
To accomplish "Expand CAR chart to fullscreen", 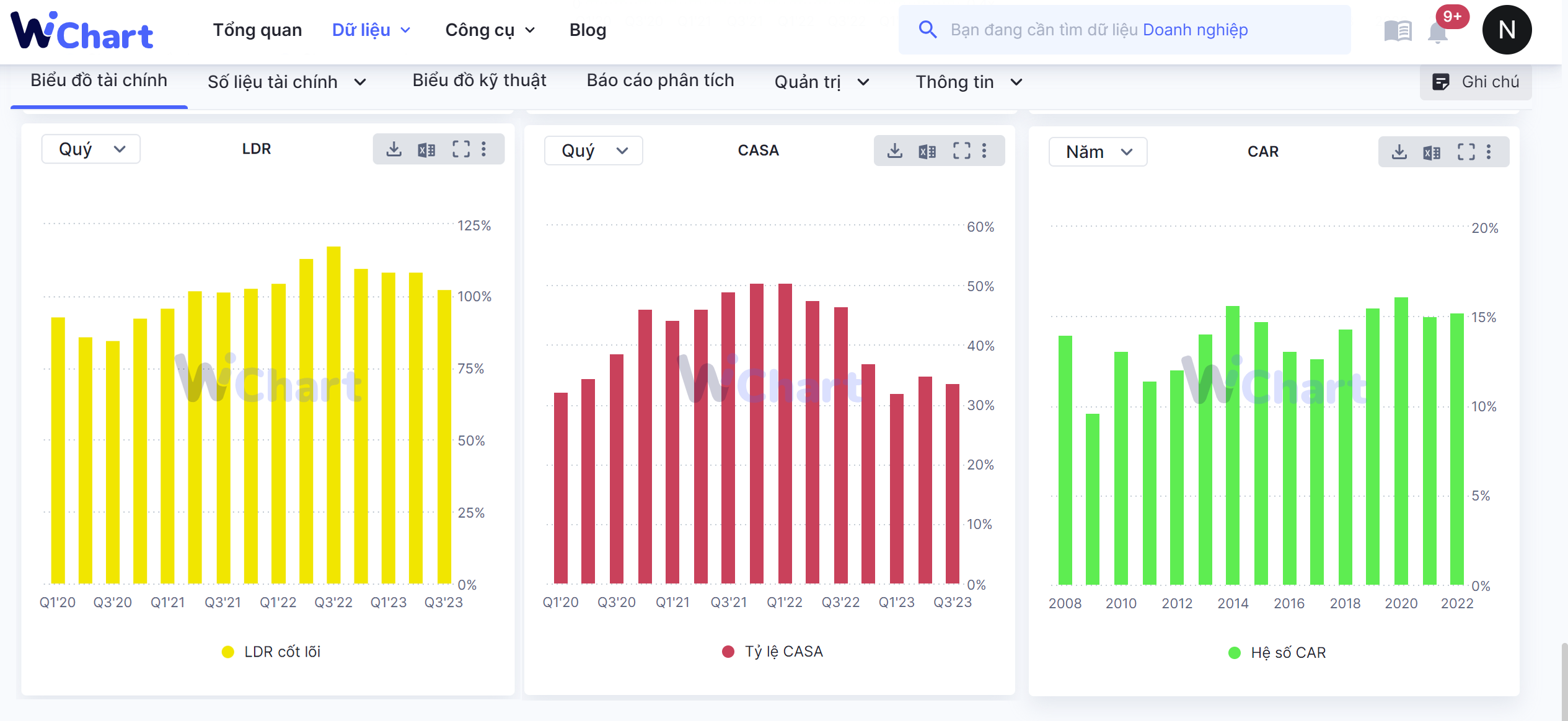I will 1466,152.
